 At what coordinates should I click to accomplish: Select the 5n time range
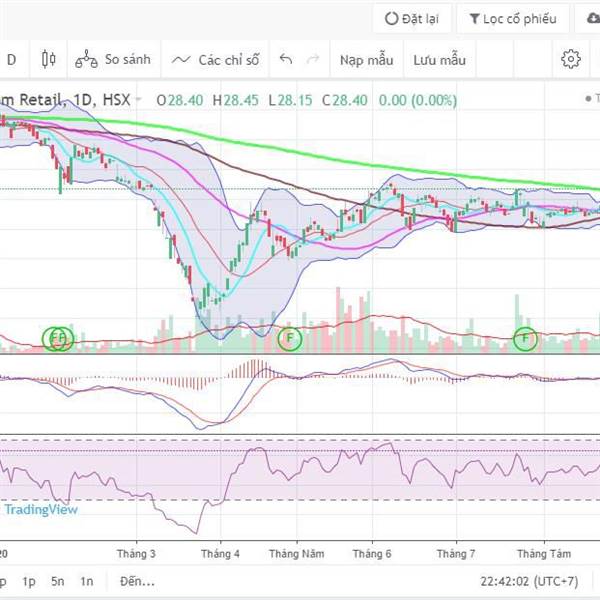(x=58, y=581)
